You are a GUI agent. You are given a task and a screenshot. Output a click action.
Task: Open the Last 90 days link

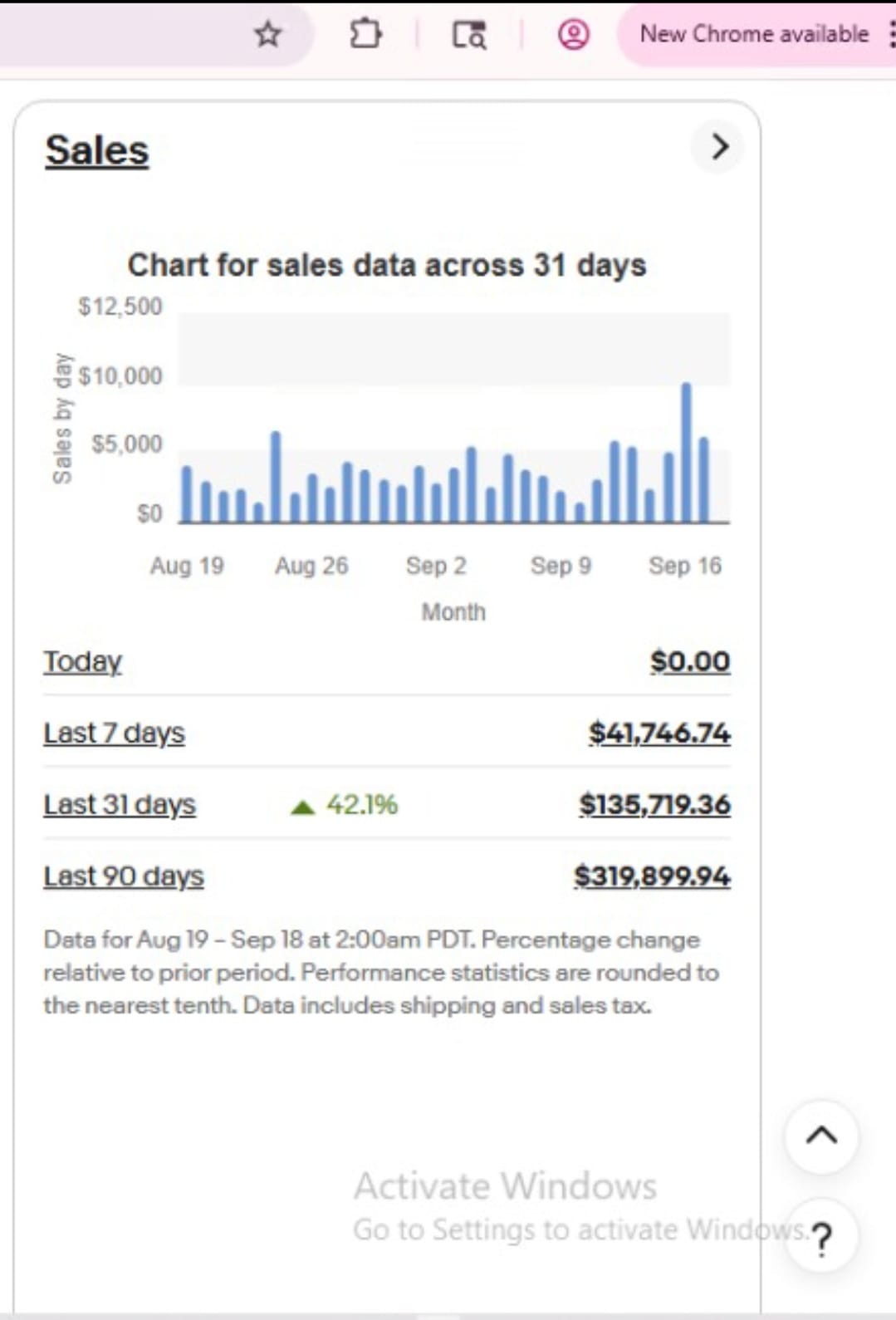click(124, 876)
